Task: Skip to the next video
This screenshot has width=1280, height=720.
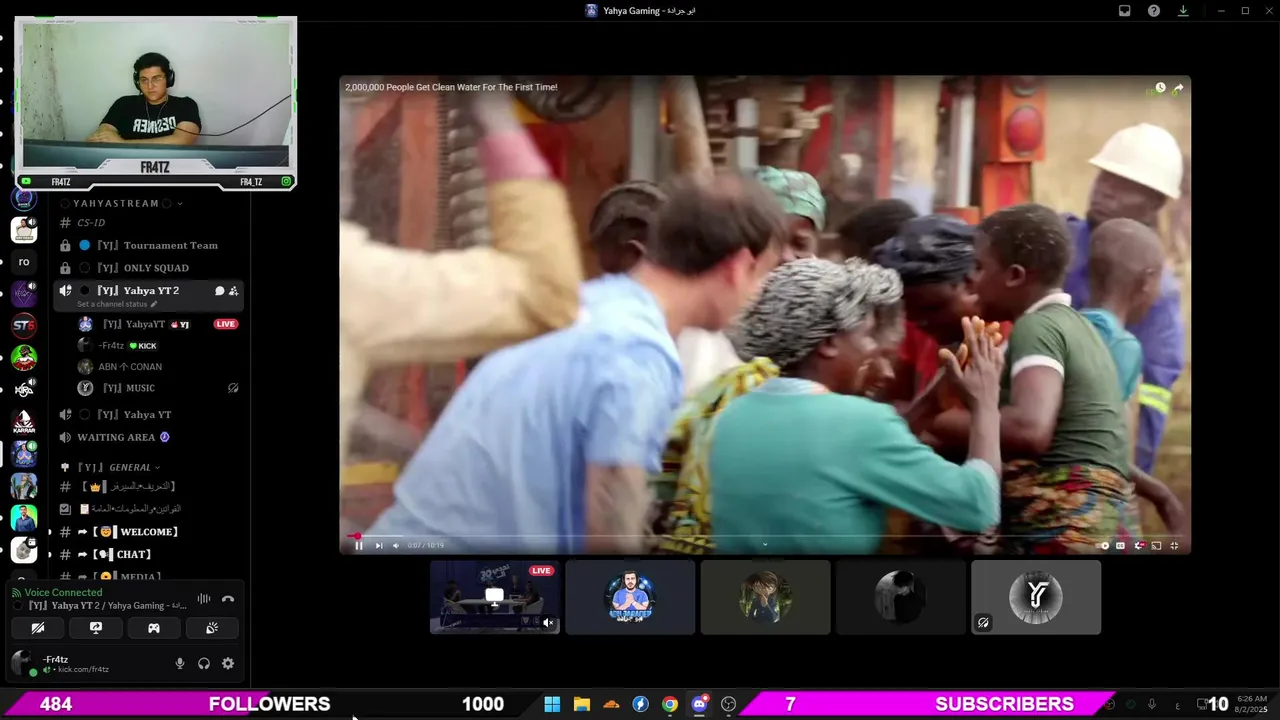Action: 379,545
